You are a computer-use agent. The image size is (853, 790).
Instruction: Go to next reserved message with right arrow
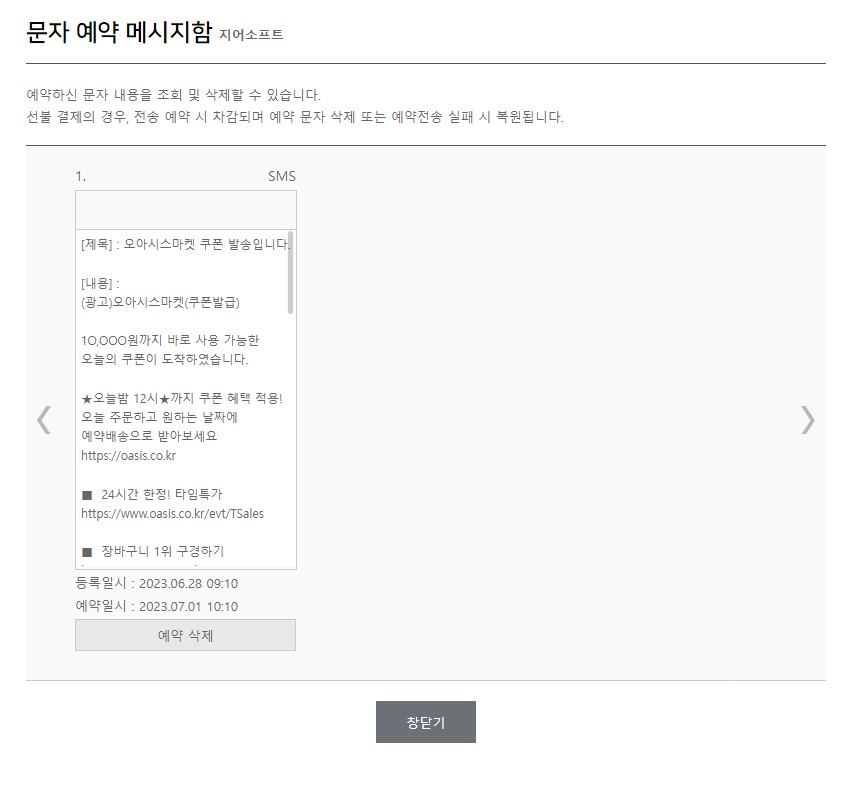point(808,419)
